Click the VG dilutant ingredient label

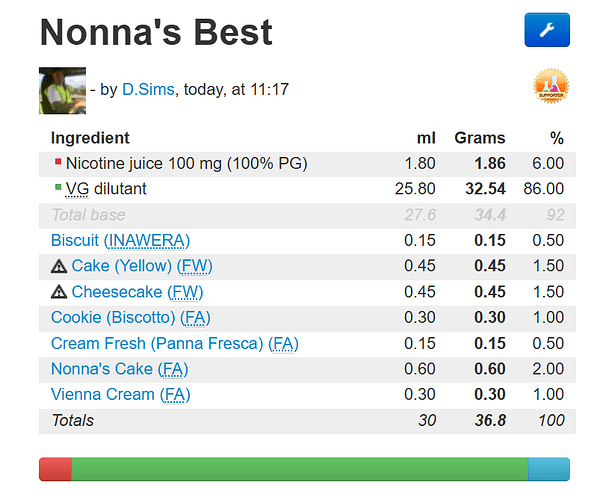(x=120, y=189)
